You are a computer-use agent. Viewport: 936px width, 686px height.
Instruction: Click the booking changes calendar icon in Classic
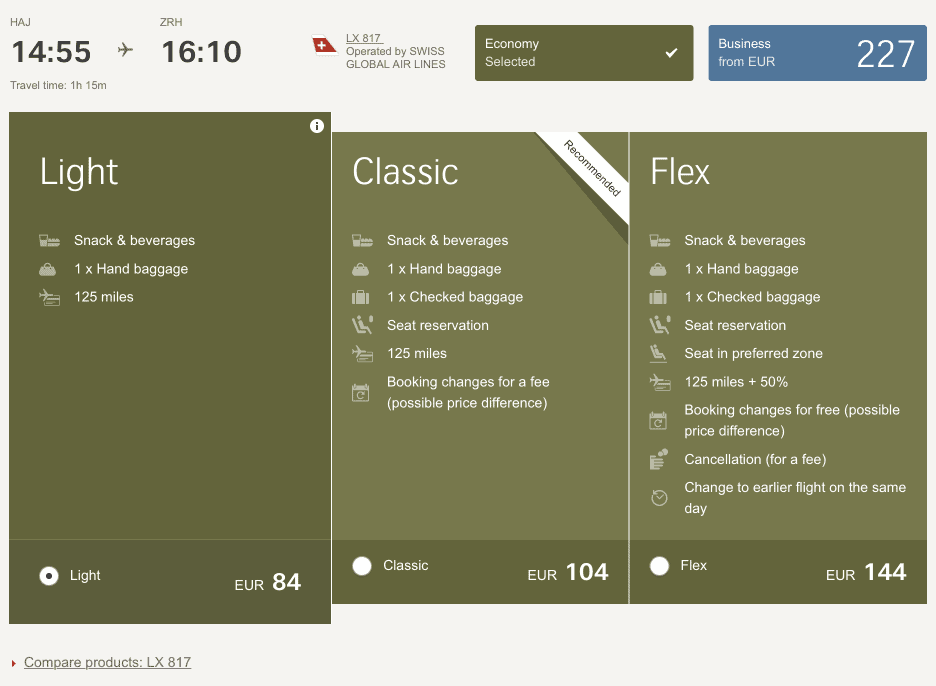(x=361, y=392)
